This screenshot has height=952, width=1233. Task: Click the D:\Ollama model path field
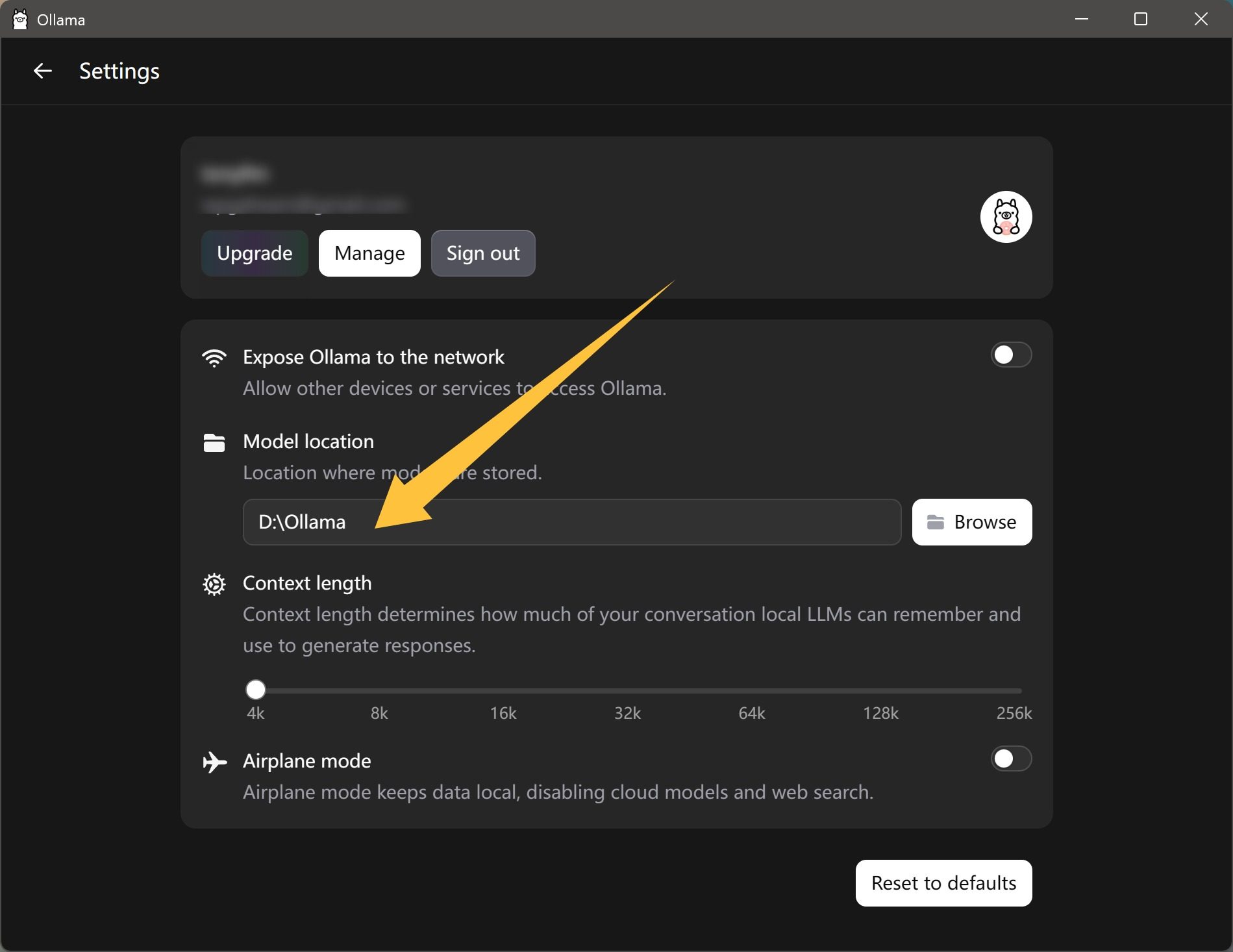tap(571, 522)
